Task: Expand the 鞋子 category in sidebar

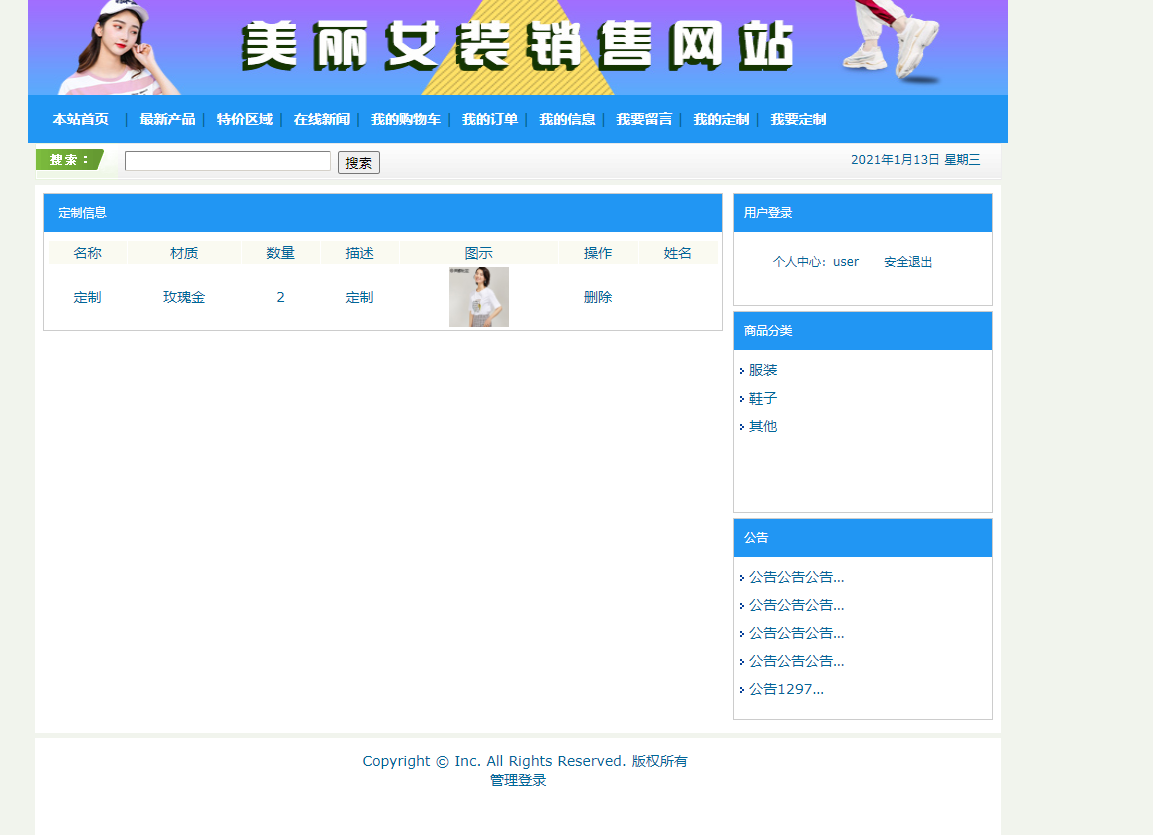Action: 762,398
